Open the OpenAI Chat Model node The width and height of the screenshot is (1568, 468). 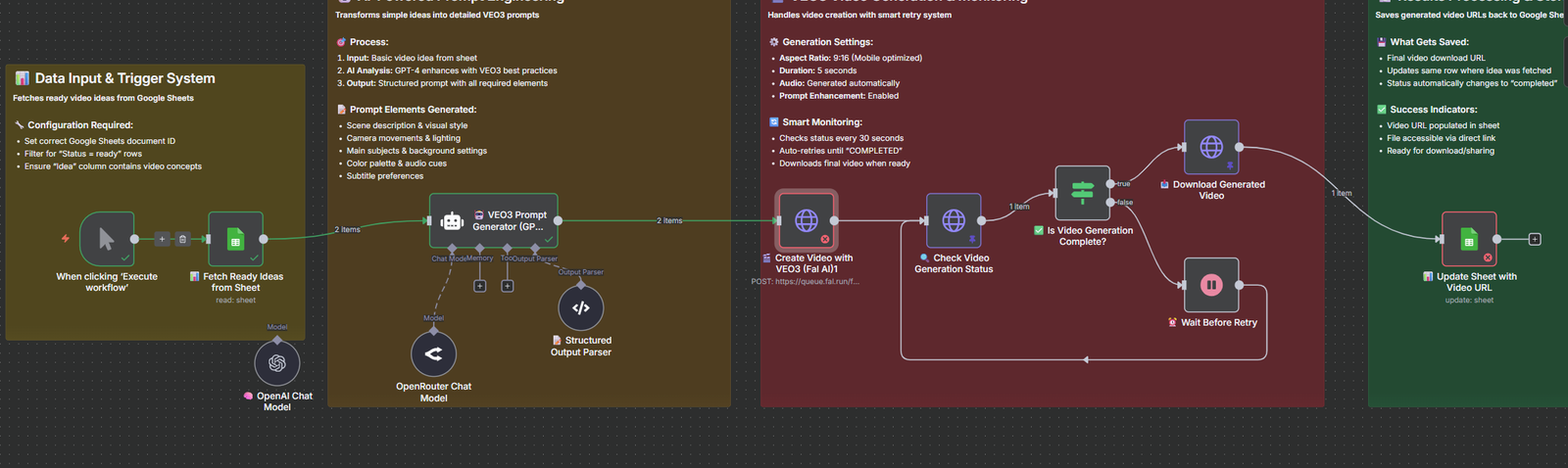277,363
